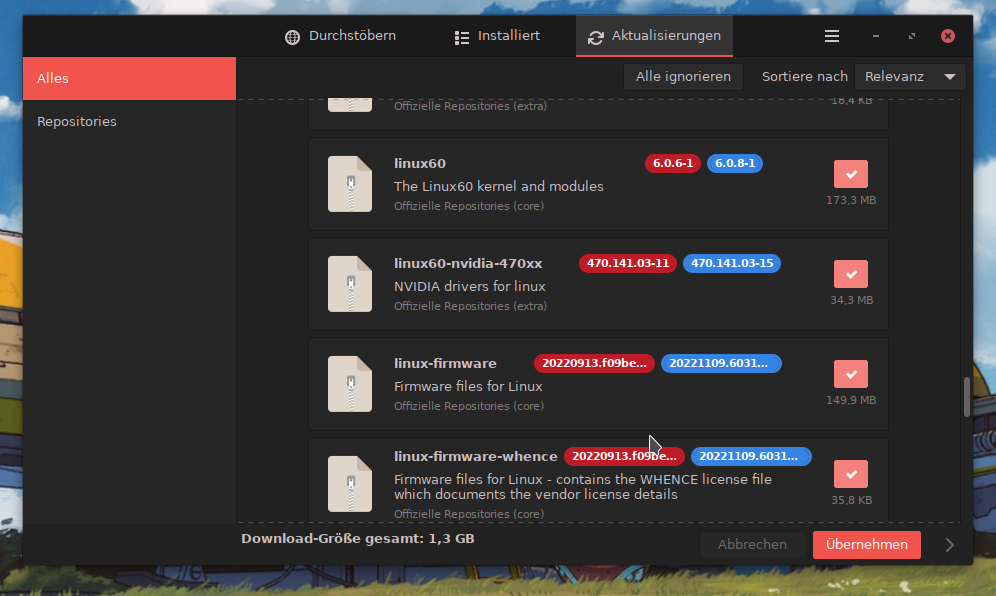Screen dimensions: 996x596
Task: Uncheck the linux60 update checkbox
Action: (851, 174)
